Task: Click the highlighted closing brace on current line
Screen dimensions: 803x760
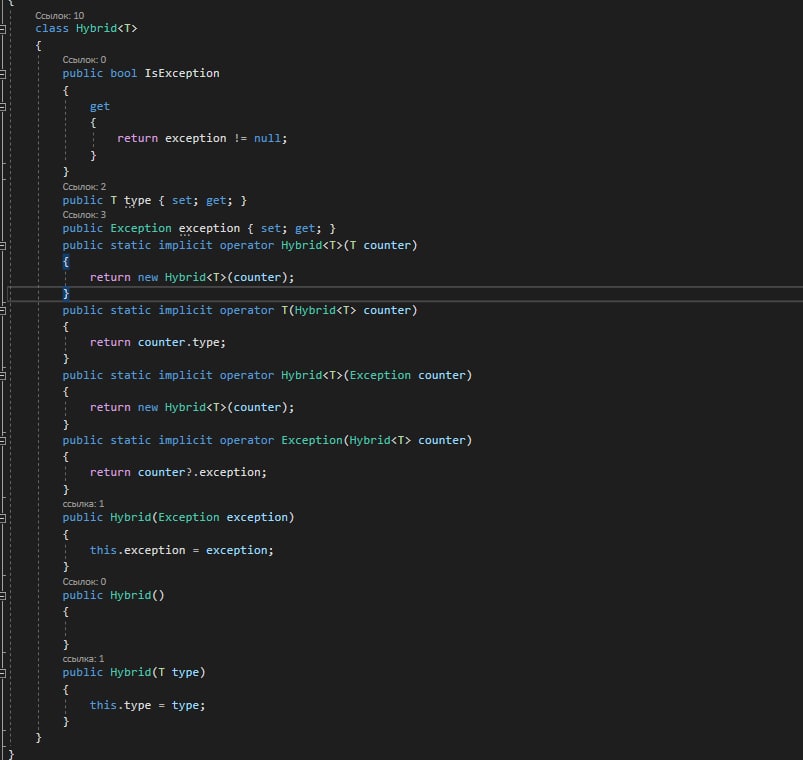Action: pos(66,293)
